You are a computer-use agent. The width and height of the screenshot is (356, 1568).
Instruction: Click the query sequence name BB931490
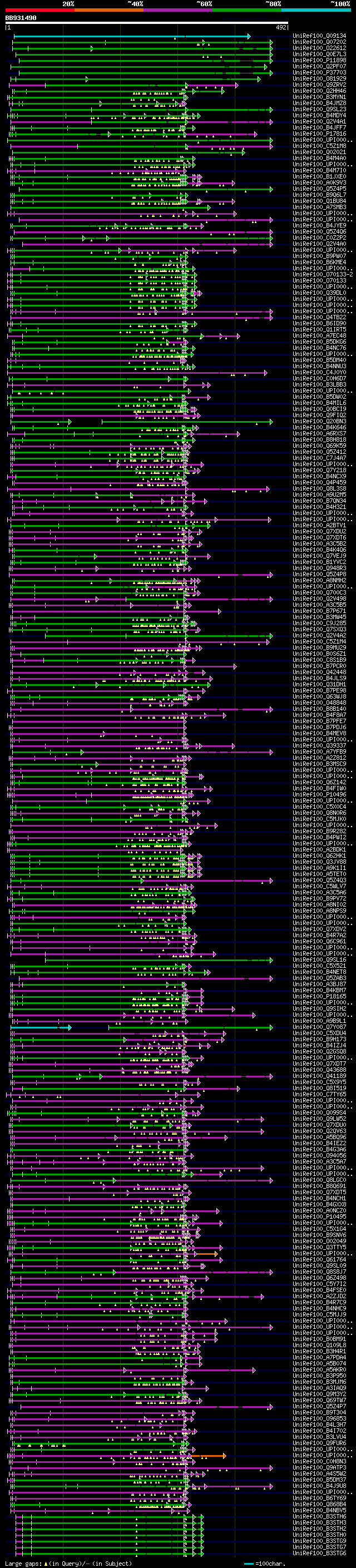point(21,18)
